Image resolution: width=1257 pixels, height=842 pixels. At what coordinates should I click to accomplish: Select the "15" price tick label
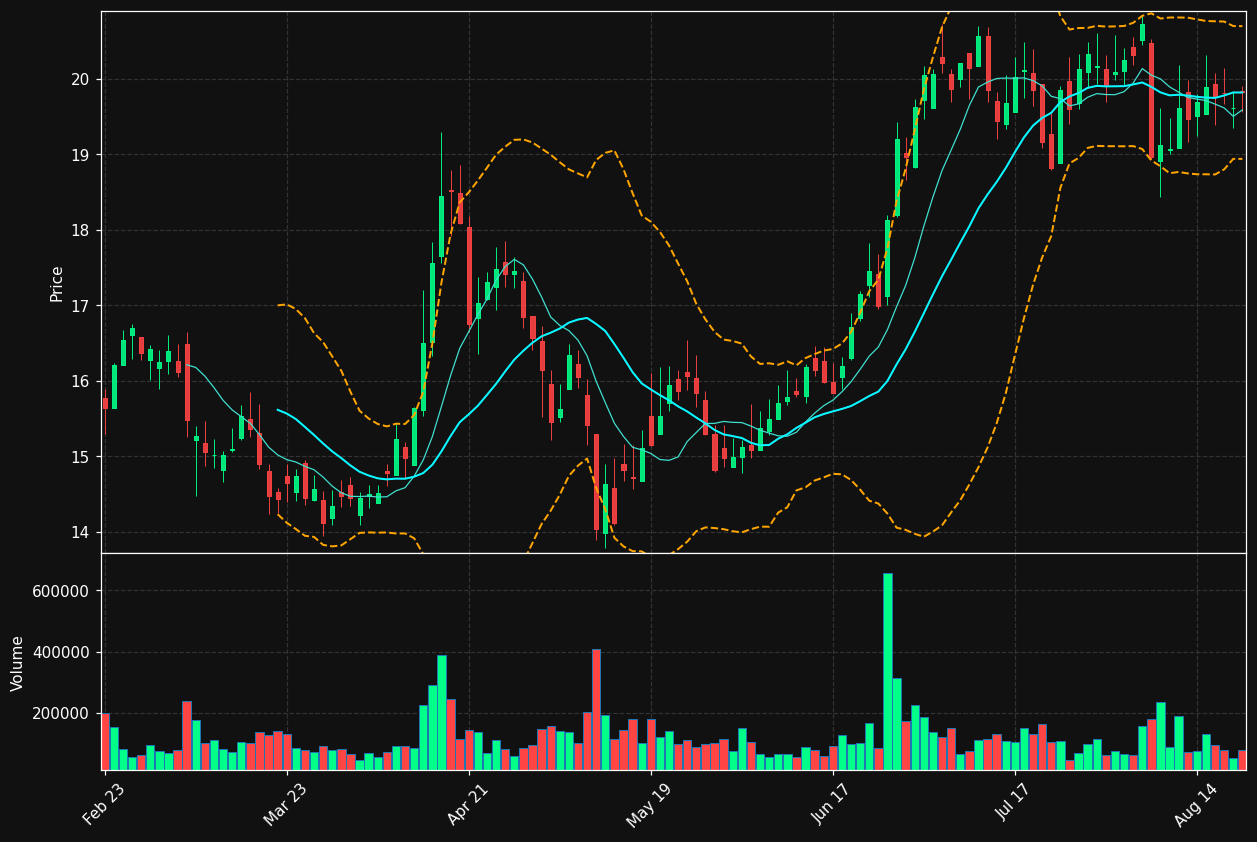point(80,457)
